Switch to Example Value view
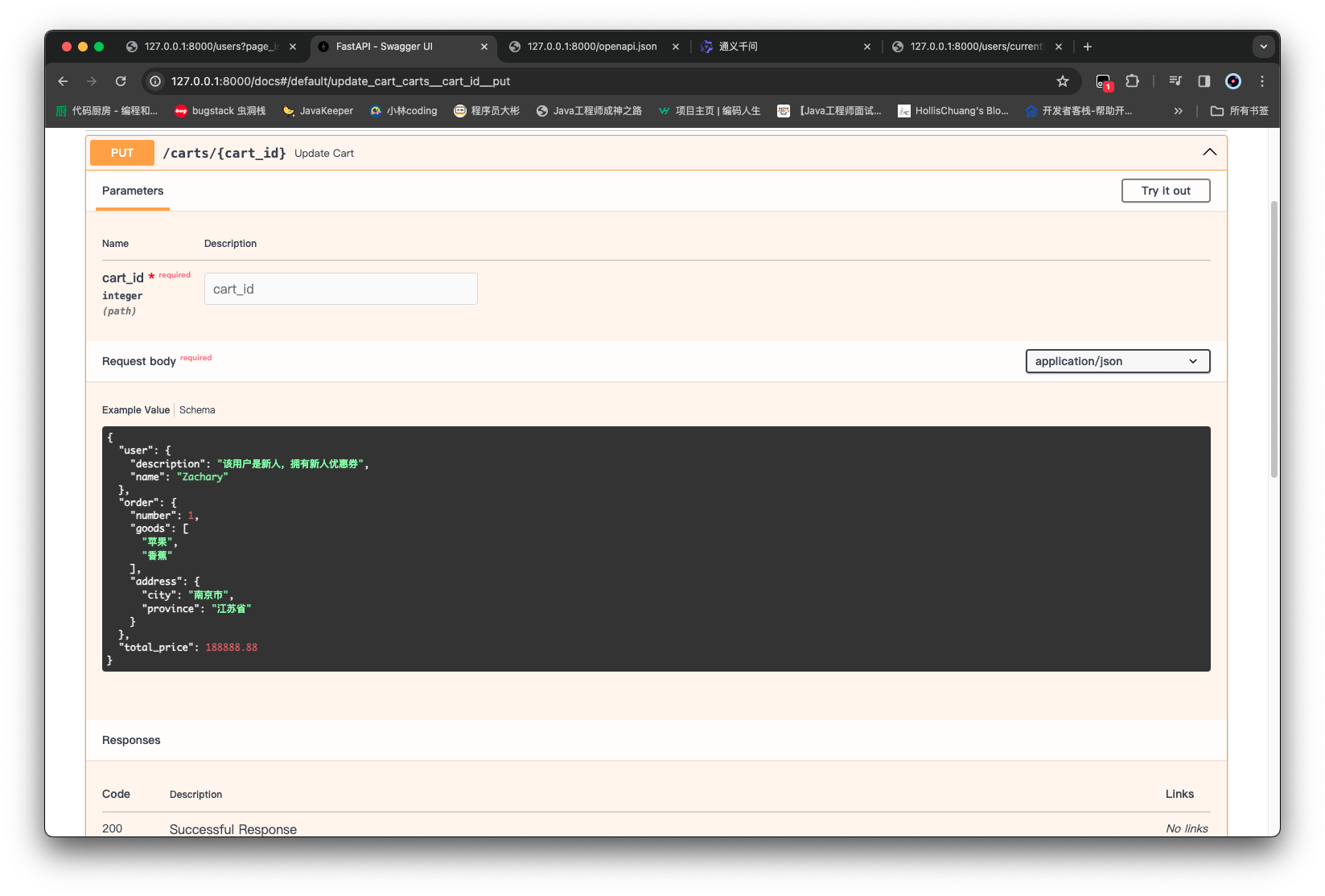This screenshot has width=1325, height=896. [136, 410]
